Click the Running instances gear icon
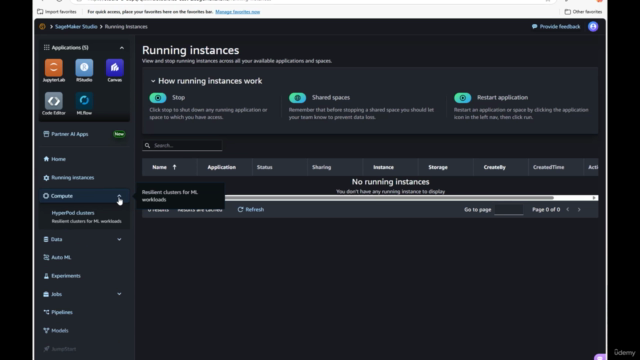The height and width of the screenshot is (360, 640). 46,178
